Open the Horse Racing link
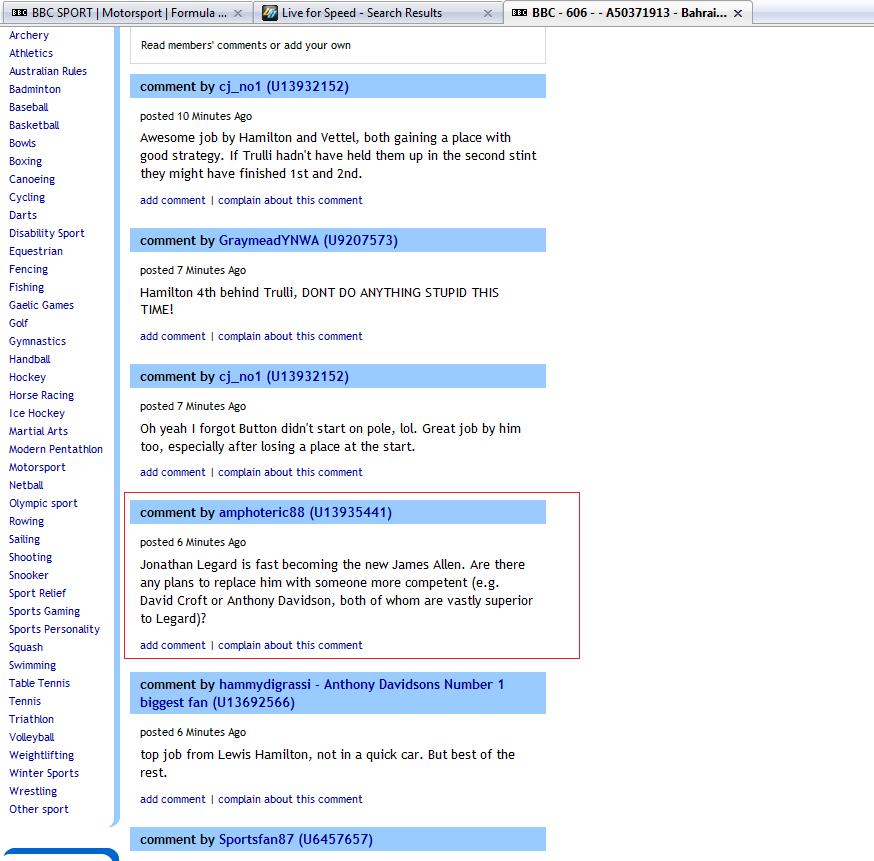 click(41, 395)
